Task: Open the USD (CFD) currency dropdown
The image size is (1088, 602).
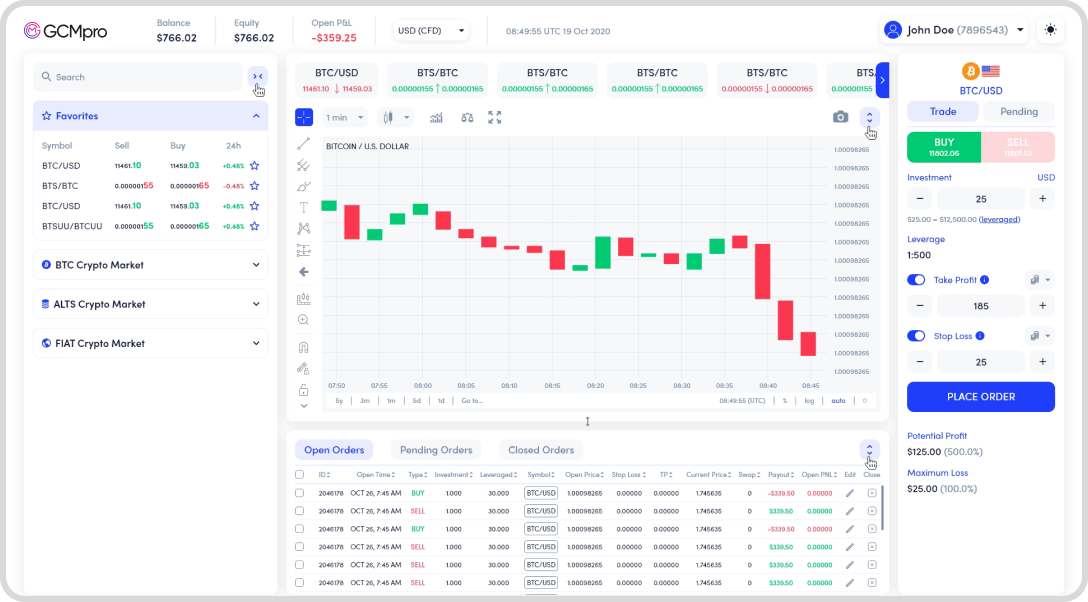Action: coord(431,31)
